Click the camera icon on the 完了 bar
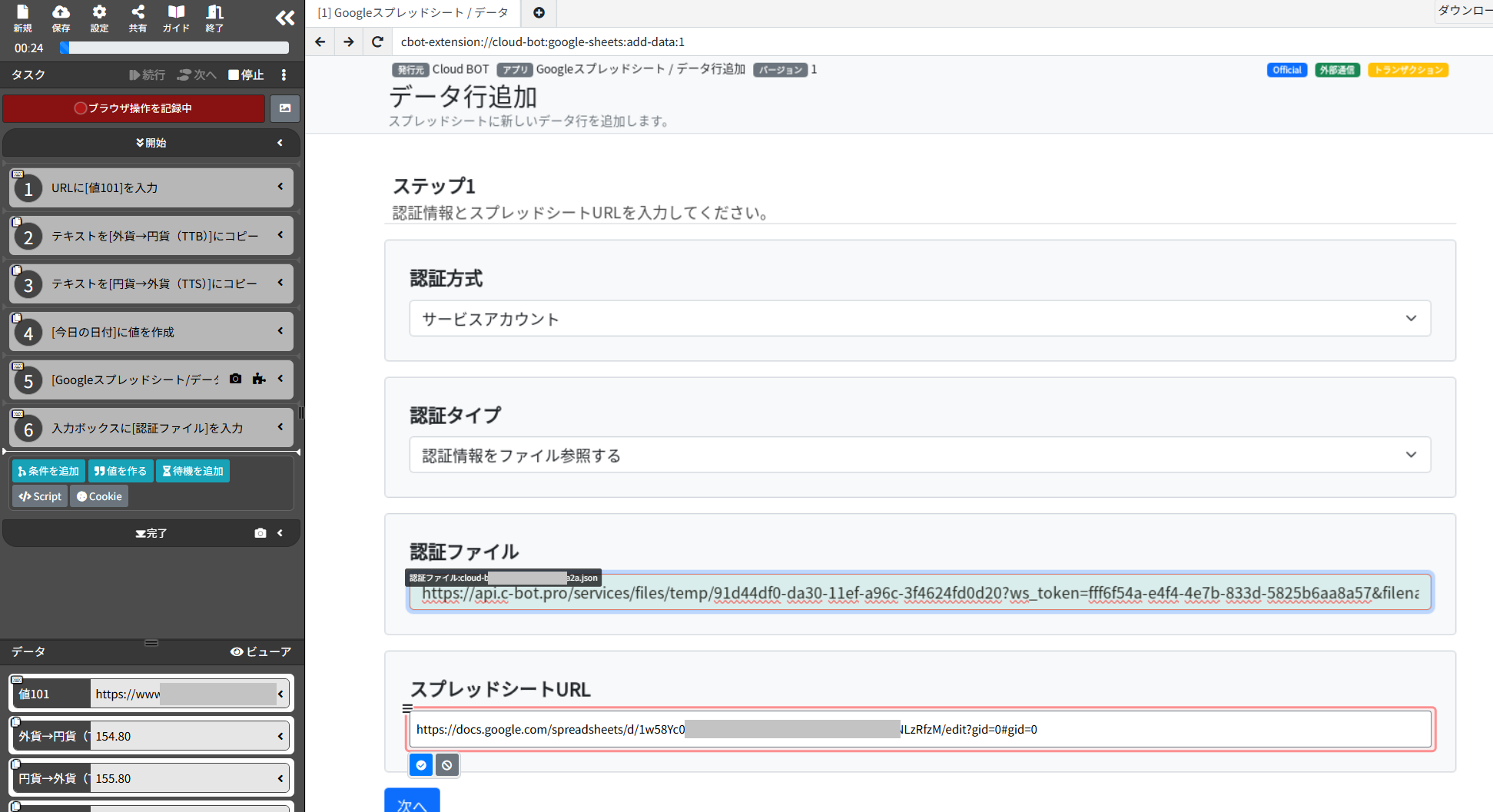The width and height of the screenshot is (1493, 812). 260,532
